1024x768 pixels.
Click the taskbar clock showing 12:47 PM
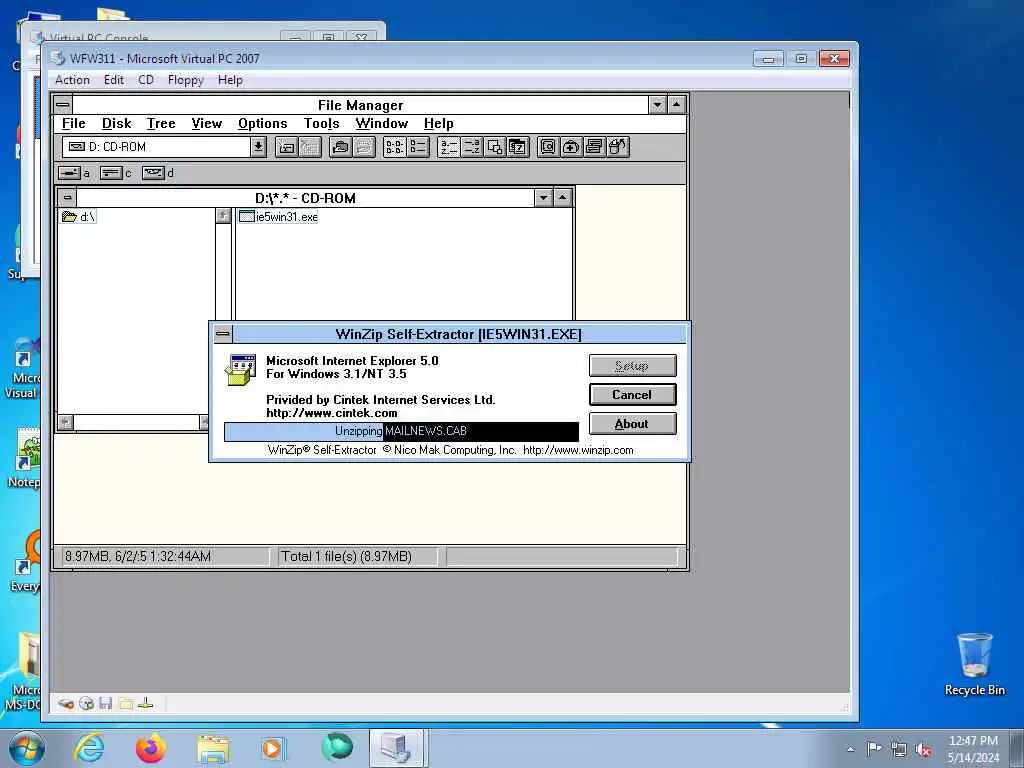pos(973,749)
